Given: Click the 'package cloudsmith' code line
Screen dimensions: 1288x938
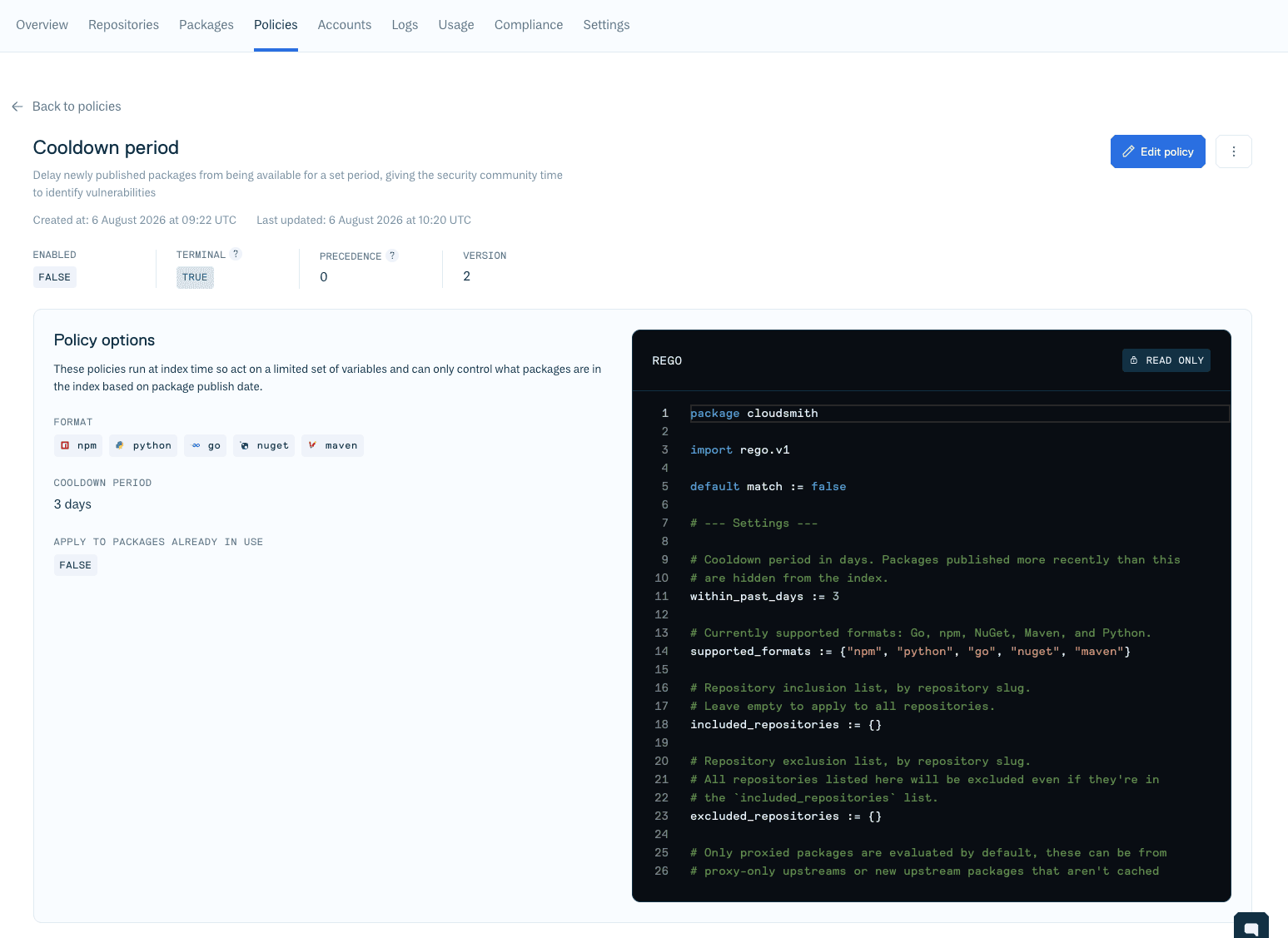Looking at the screenshot, I should tap(754, 414).
